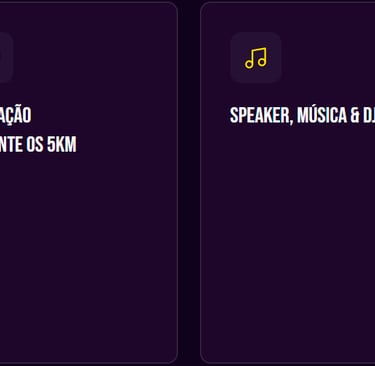Click the "NTE OS 5KM" title line
Image resolution: width=375 pixels, height=366 pixels.
pos(38,144)
